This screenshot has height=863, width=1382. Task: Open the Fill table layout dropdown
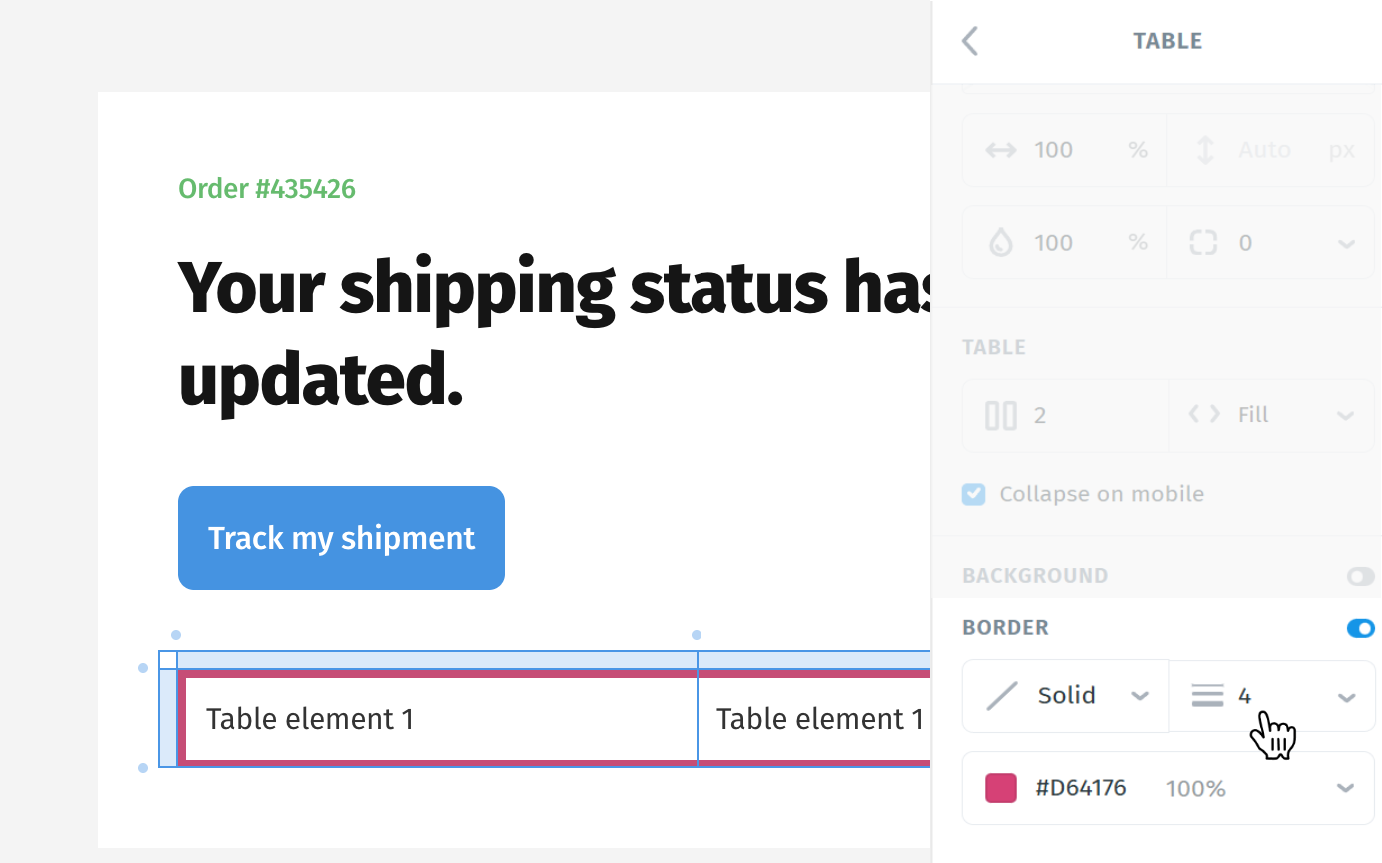coord(1345,415)
